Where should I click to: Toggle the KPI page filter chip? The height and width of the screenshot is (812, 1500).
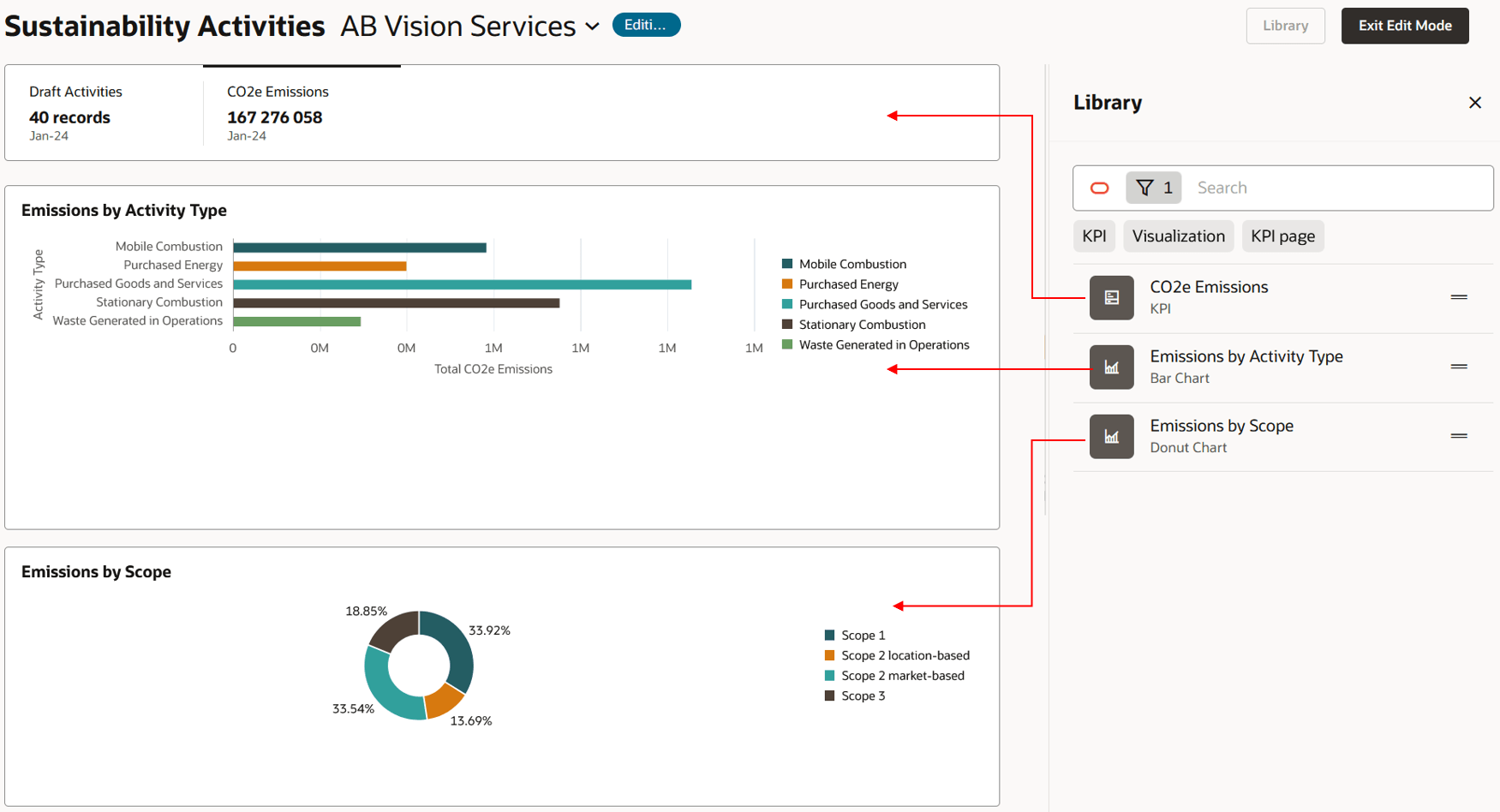1282,236
